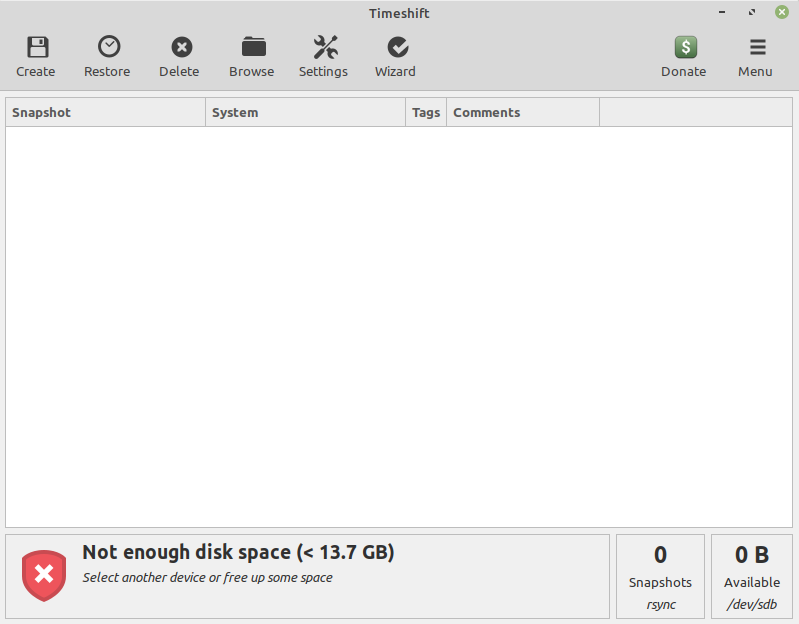Select the Comments column header
The height and width of the screenshot is (624, 799).
click(x=522, y=113)
